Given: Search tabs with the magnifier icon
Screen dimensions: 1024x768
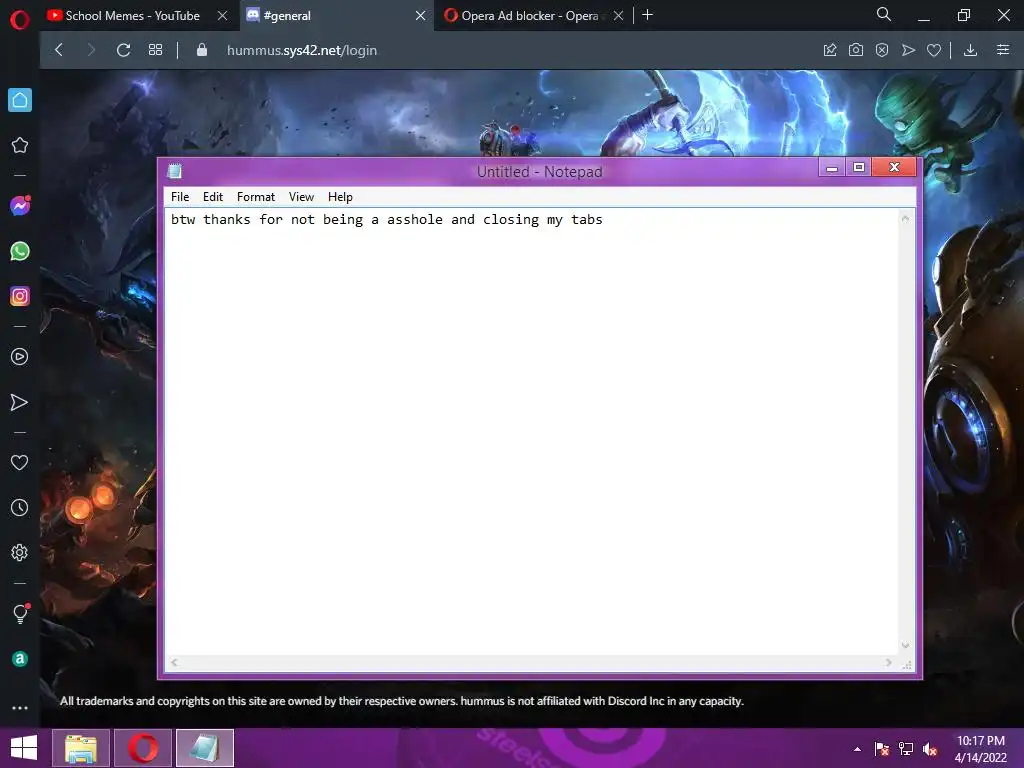Looking at the screenshot, I should point(884,14).
